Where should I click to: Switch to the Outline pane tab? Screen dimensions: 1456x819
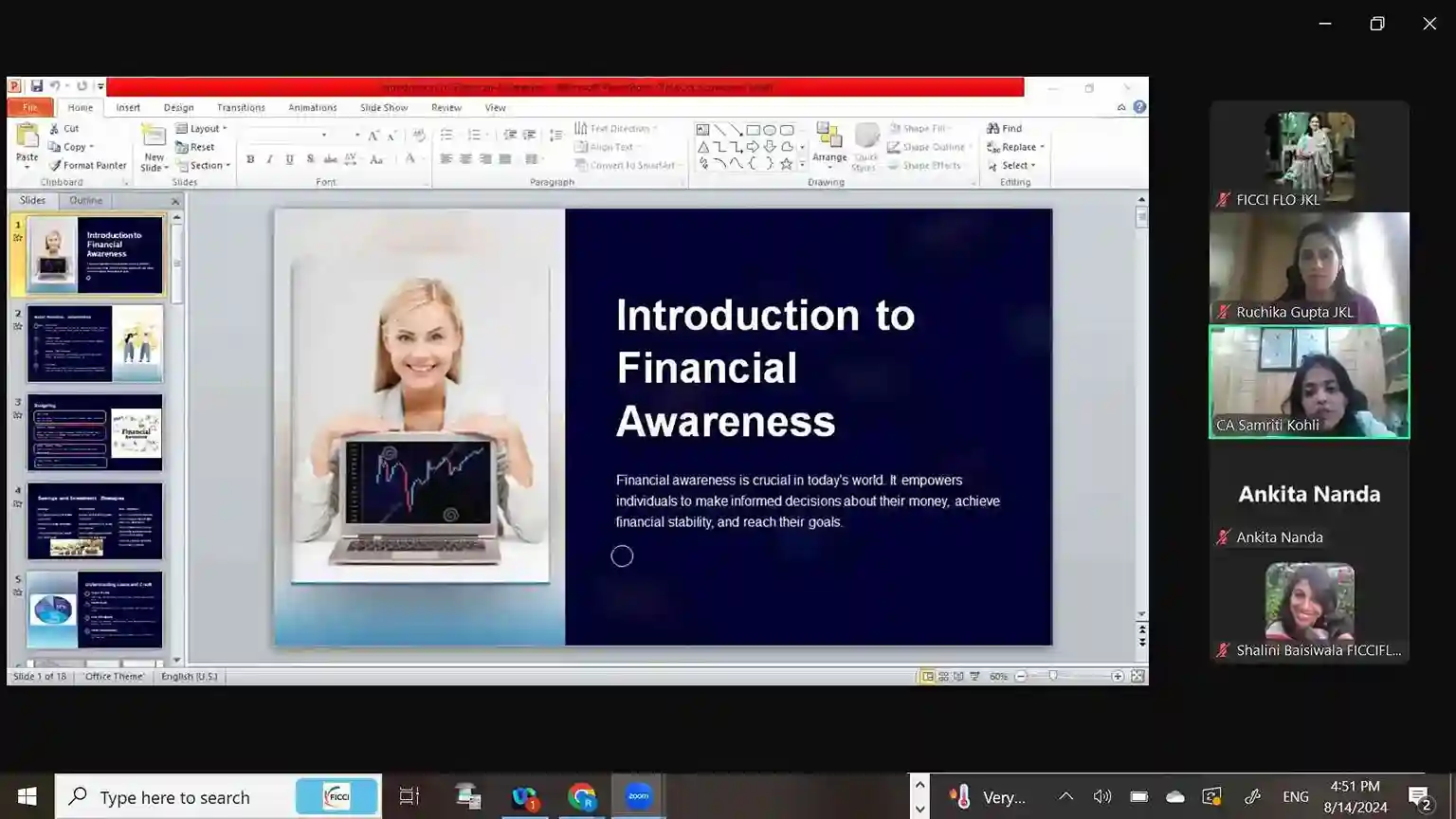pos(85,201)
